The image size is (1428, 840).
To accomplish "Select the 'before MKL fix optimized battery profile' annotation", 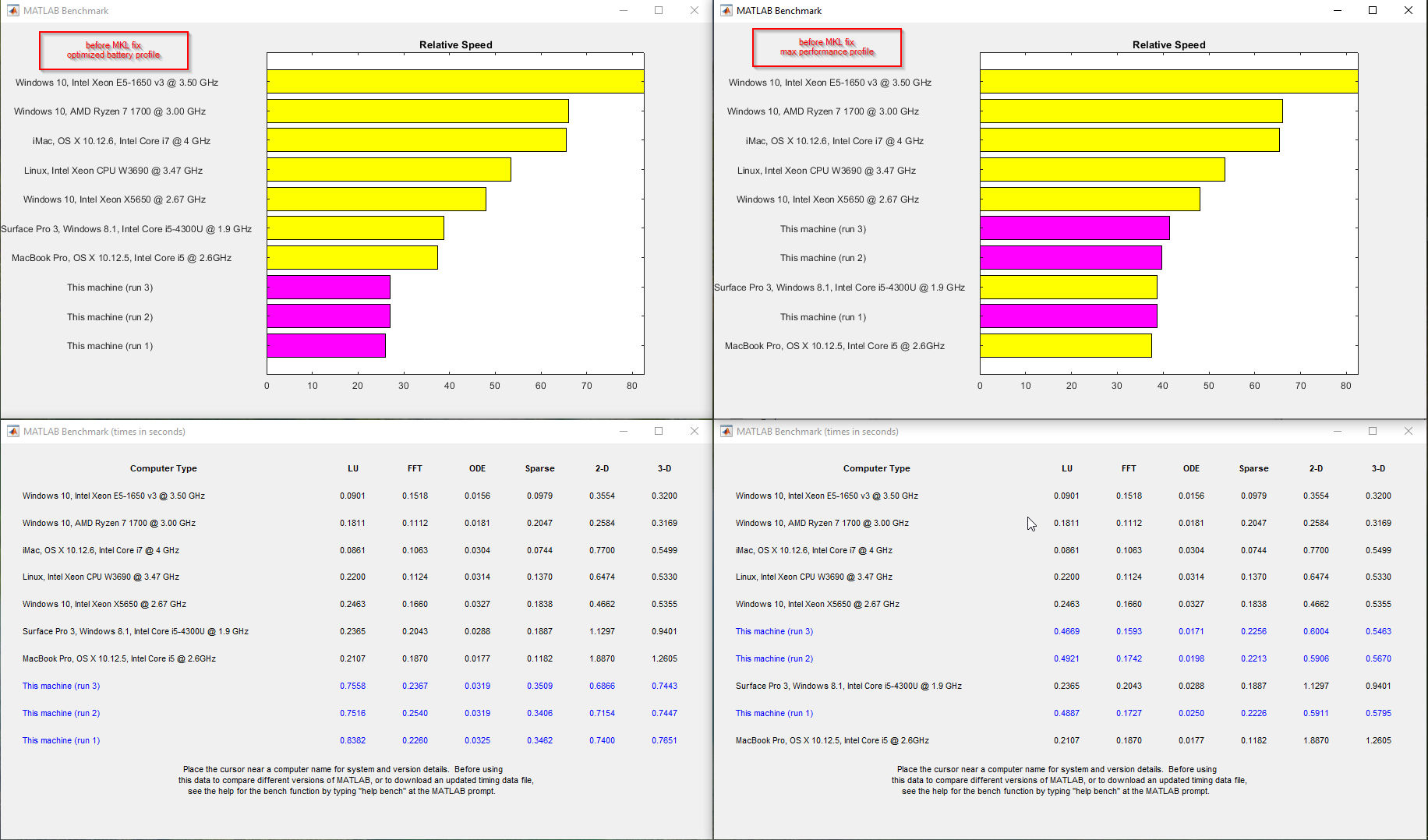I will pos(114,50).
